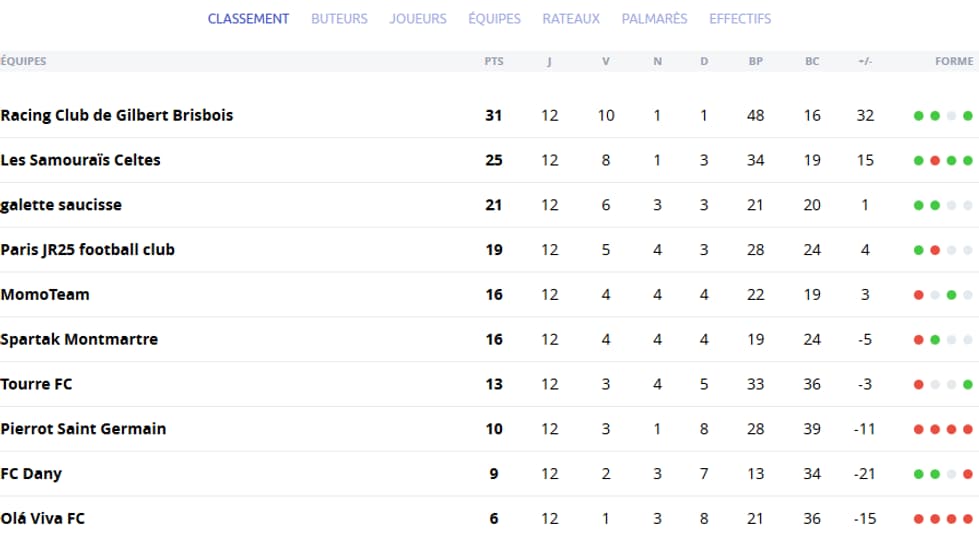Viewport: 979px width, 551px height.
Task: Open Pierrot Saint Germain team page
Action: tap(83, 429)
